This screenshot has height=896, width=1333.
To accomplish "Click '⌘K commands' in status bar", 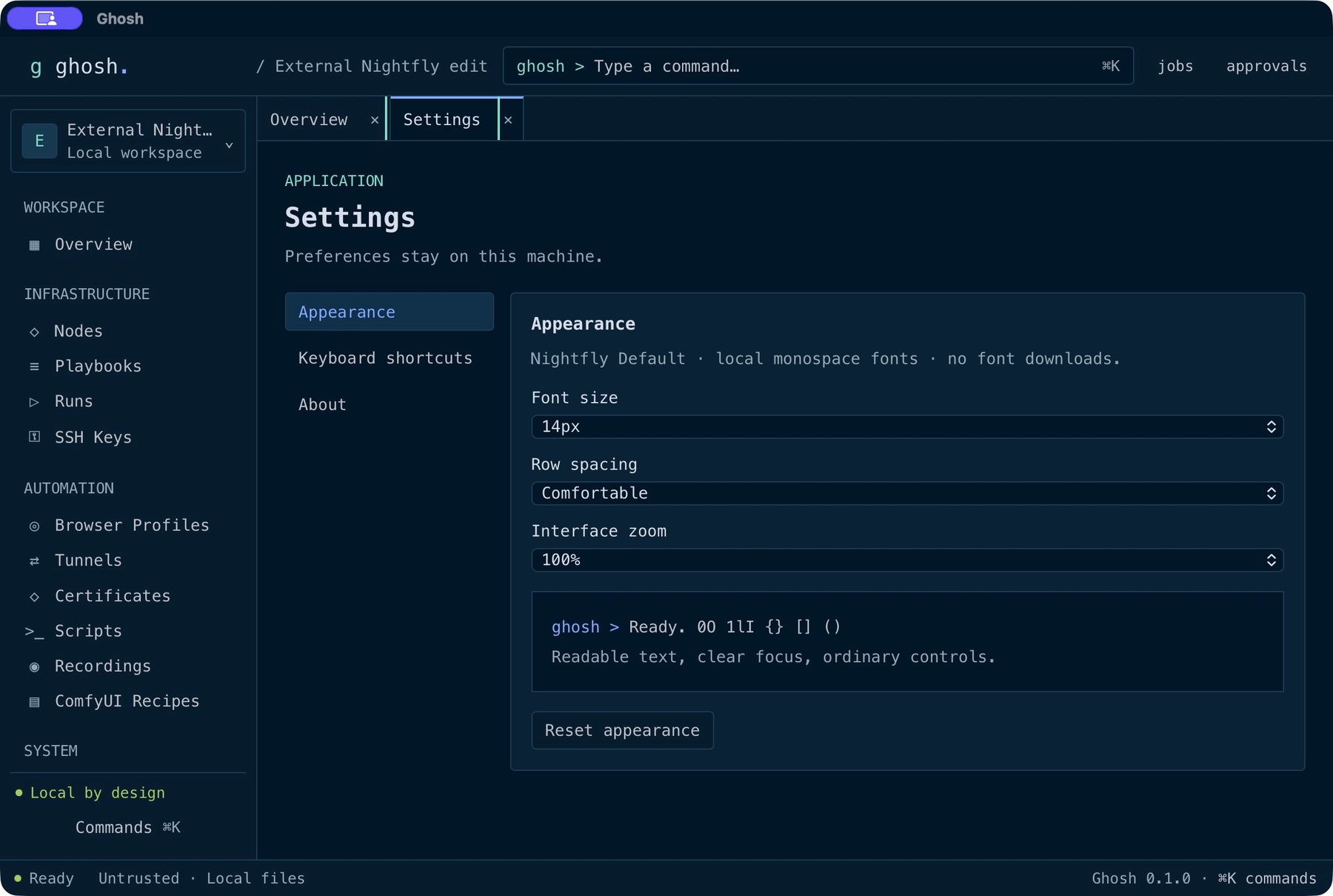I will (x=1267, y=878).
